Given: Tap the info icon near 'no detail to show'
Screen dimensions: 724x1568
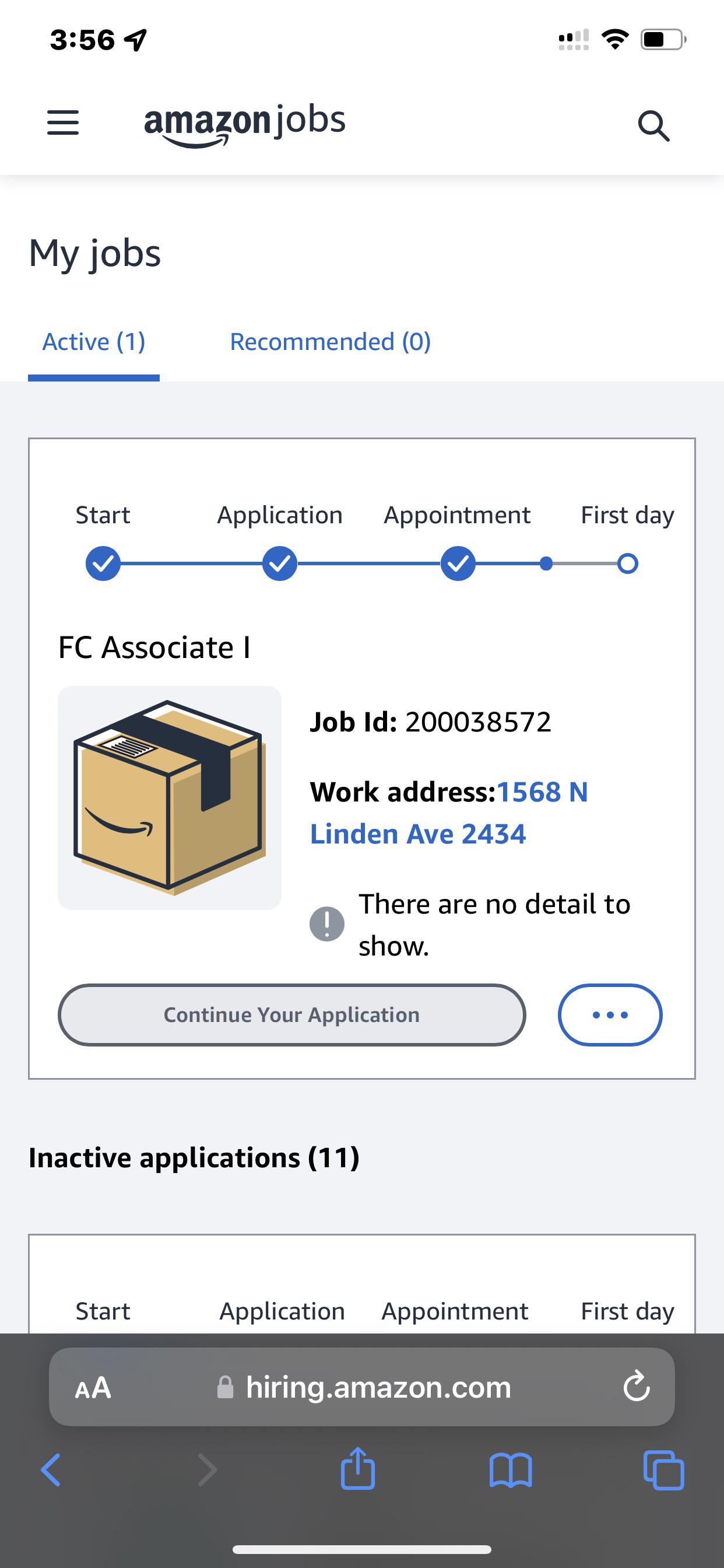Looking at the screenshot, I should tap(326, 923).
